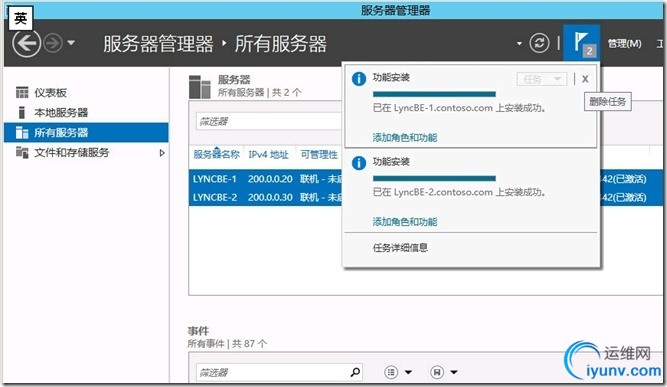Select 仪表板 in the sidebar
This screenshot has height=387, width=667.
(50, 93)
